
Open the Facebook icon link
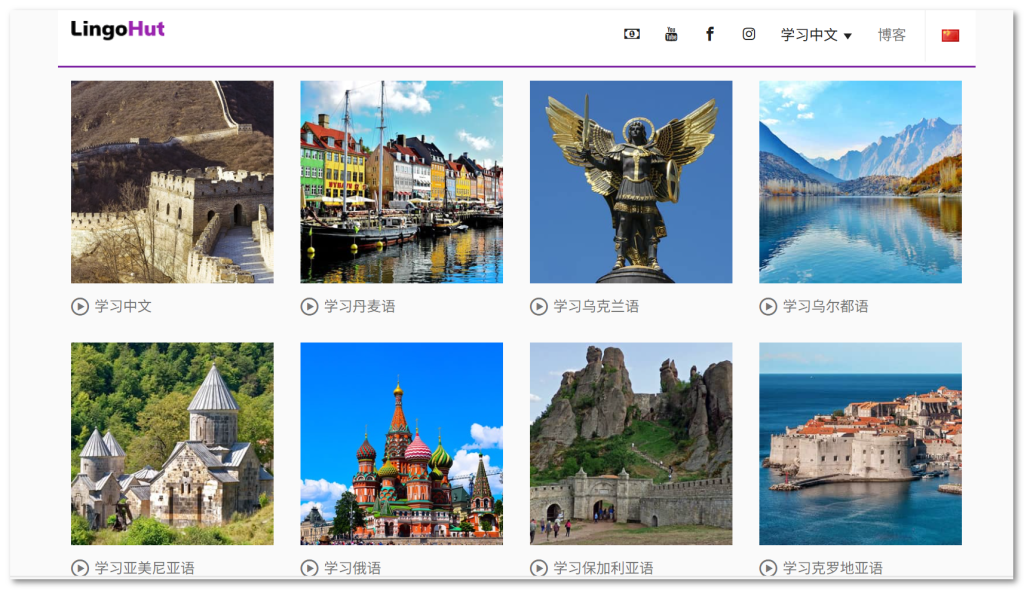coord(709,34)
